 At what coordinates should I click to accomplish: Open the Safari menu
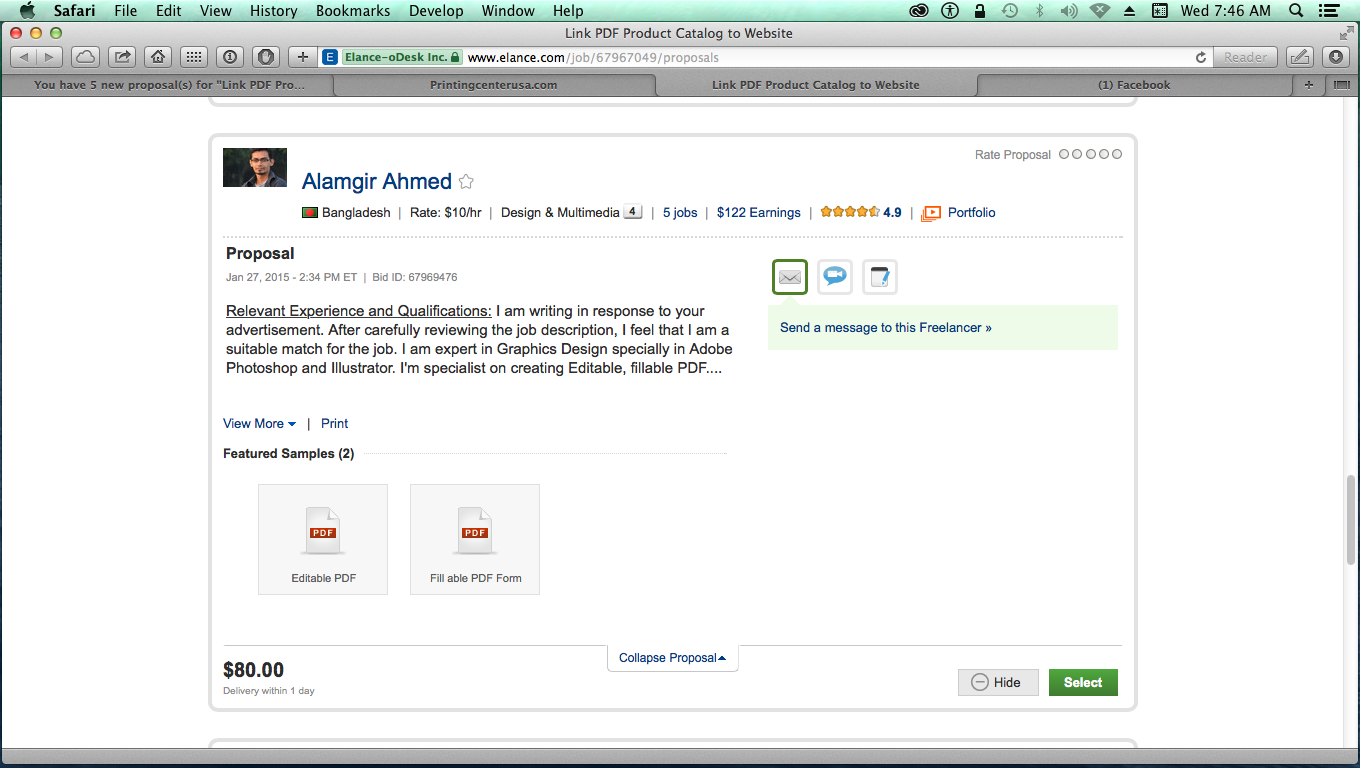(74, 11)
